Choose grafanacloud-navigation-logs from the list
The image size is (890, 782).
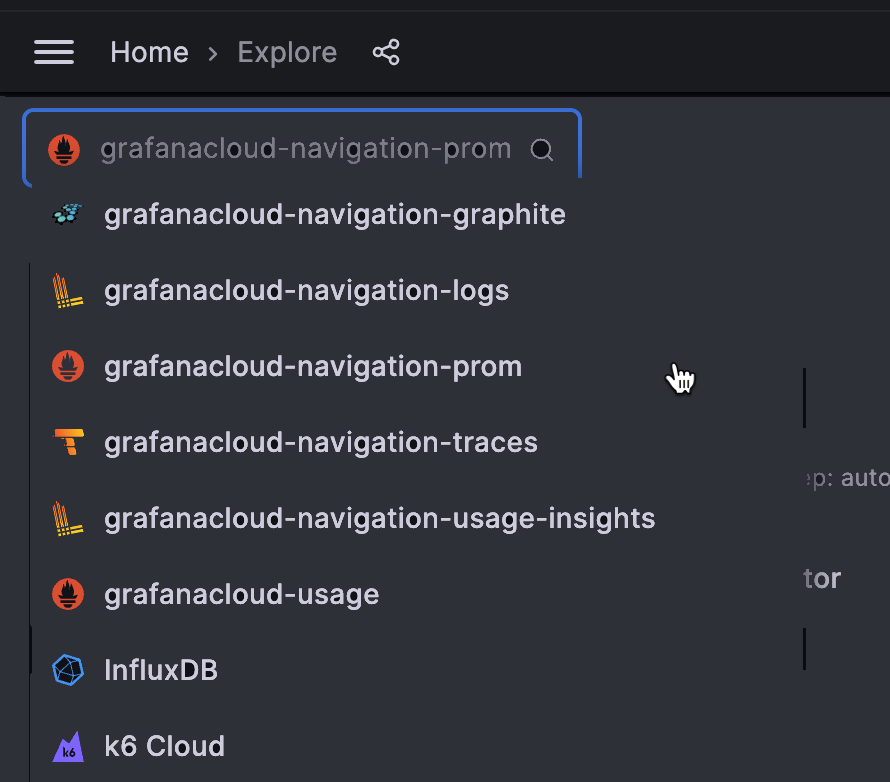(306, 291)
